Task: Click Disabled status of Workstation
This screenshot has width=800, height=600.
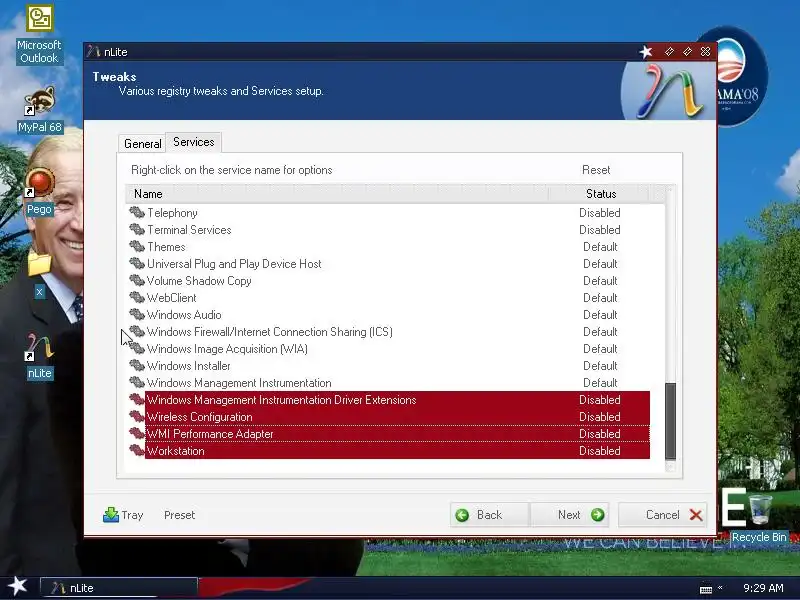Action: pyautogui.click(x=599, y=451)
